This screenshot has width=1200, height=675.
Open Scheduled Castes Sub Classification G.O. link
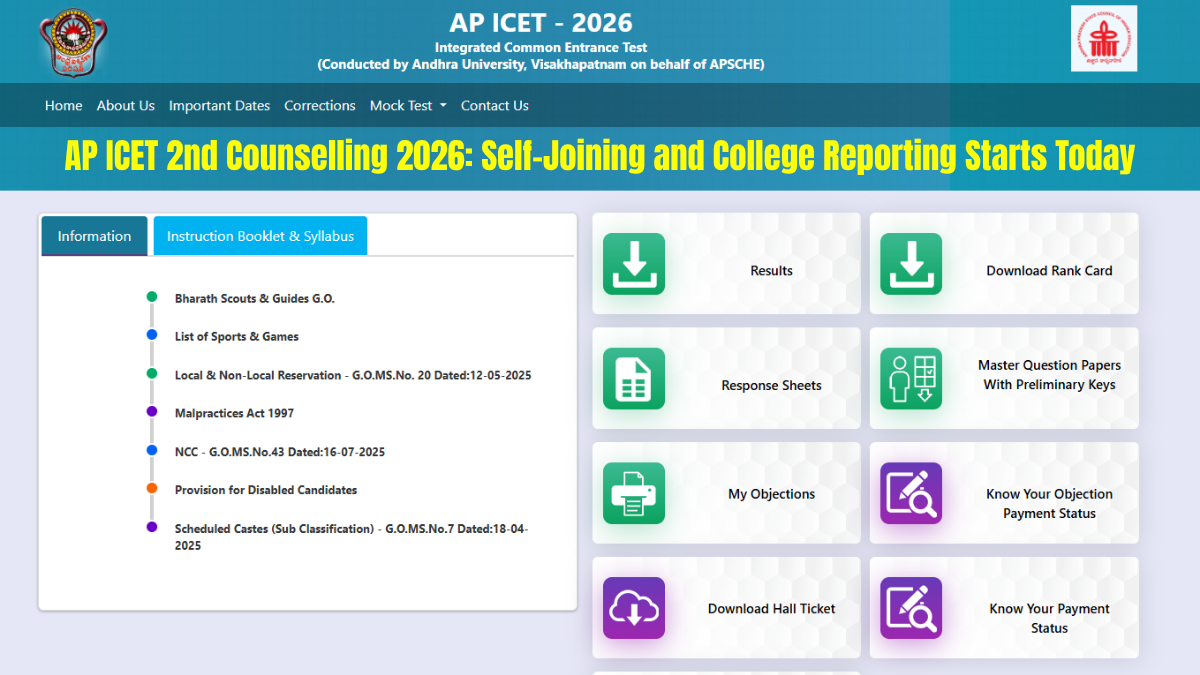click(x=351, y=537)
